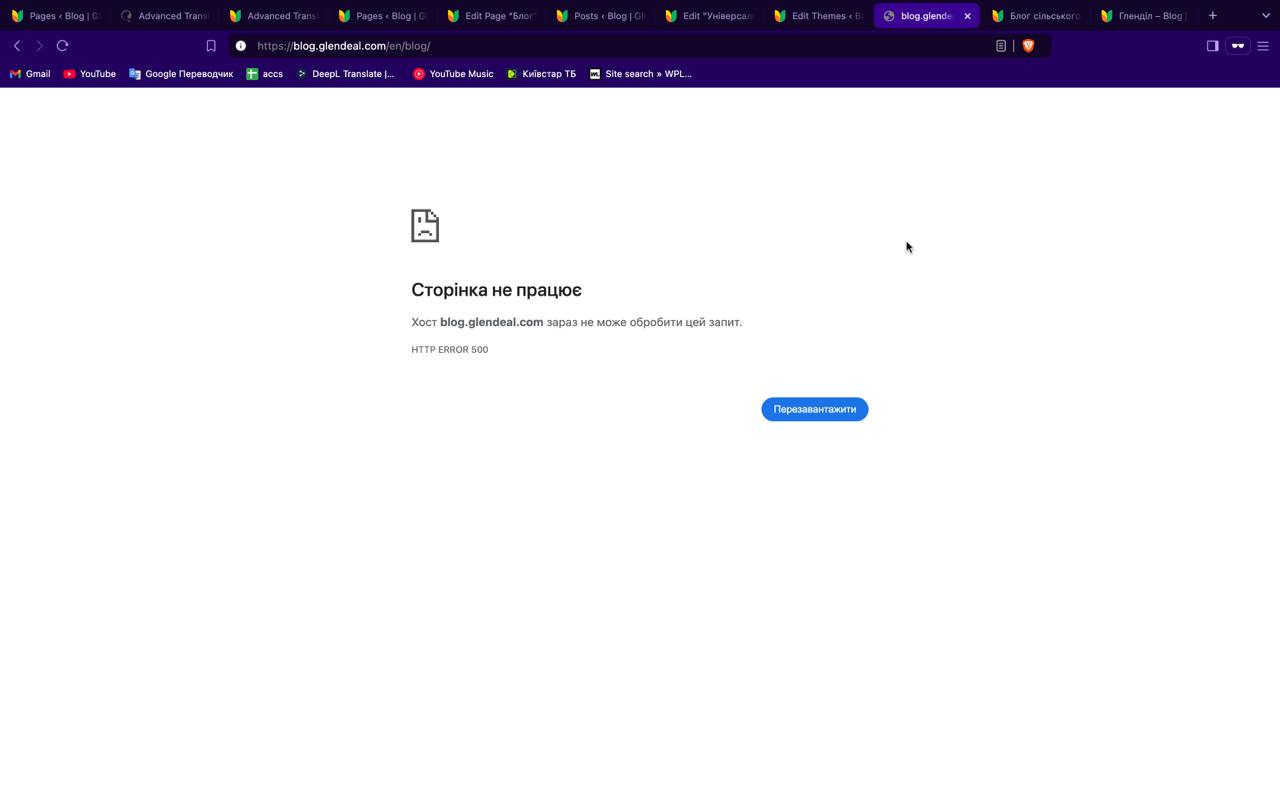Open a new tab with plus icon

[1212, 16]
